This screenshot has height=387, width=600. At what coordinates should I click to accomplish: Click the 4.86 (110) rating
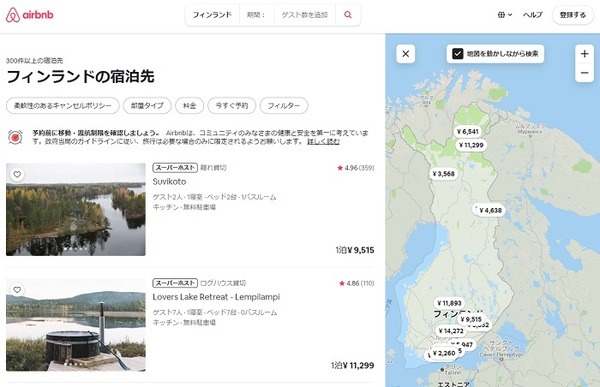coord(356,283)
